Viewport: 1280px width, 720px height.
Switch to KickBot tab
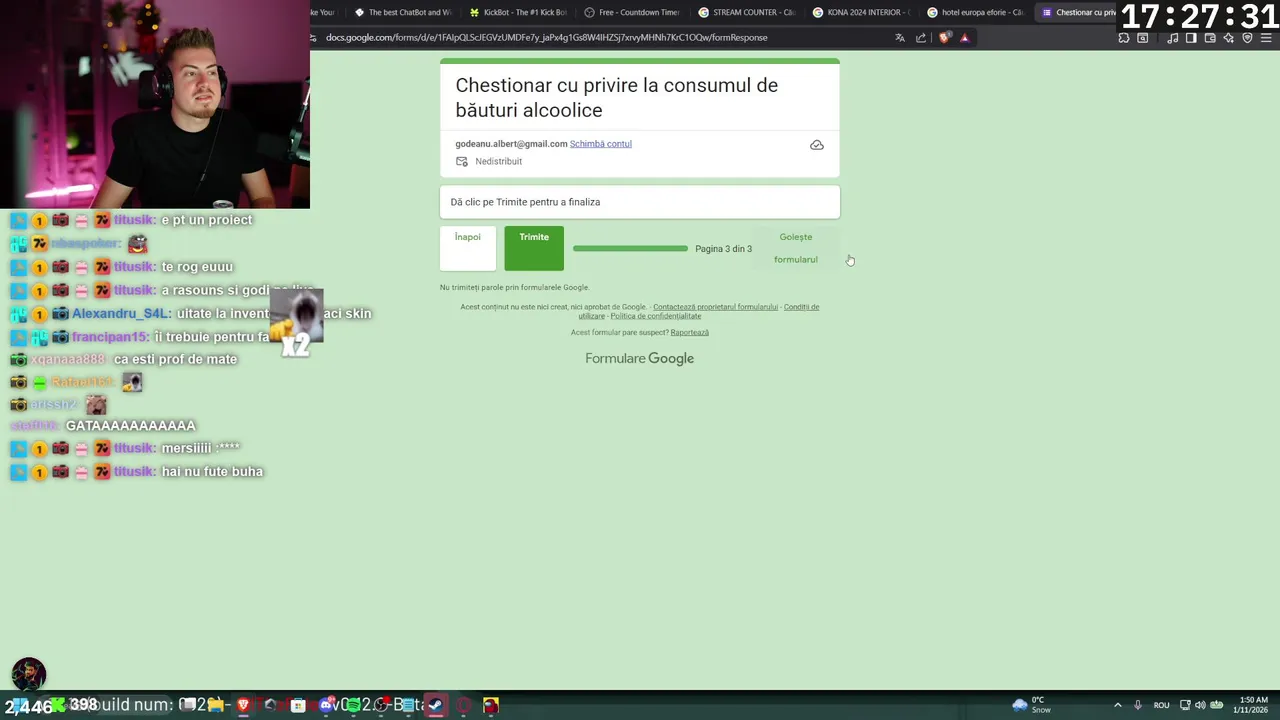pos(518,12)
